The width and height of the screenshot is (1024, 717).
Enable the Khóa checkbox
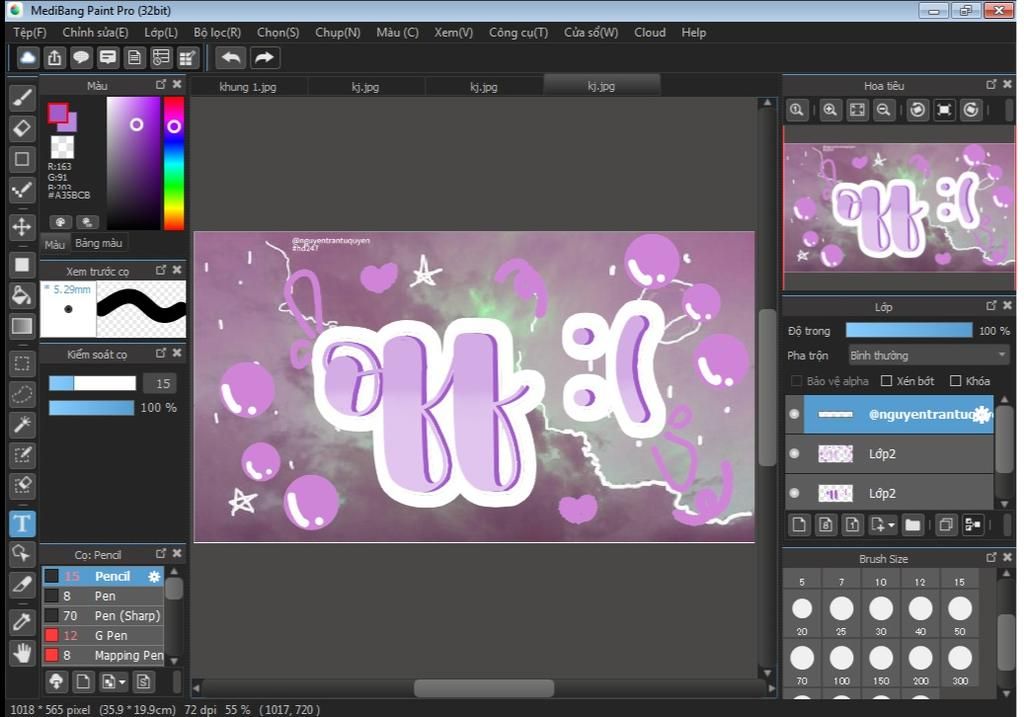955,381
